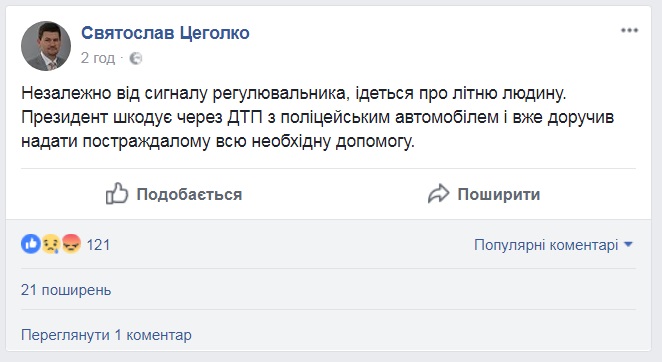662x362 pixels.
Task: Click the thumbs-up icon beside Подобається
Action: click(x=117, y=194)
